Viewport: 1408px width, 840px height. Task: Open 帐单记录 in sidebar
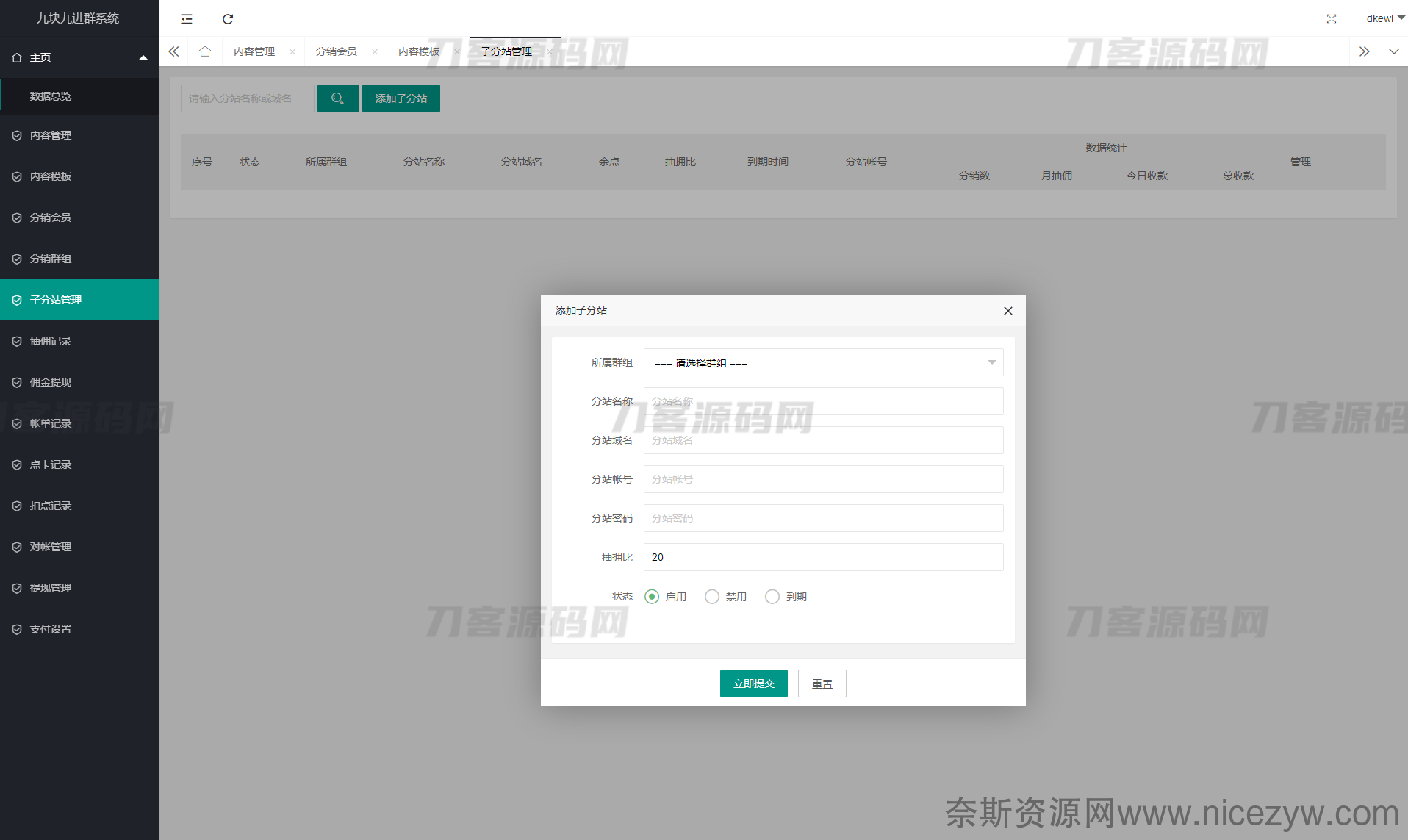(79, 423)
